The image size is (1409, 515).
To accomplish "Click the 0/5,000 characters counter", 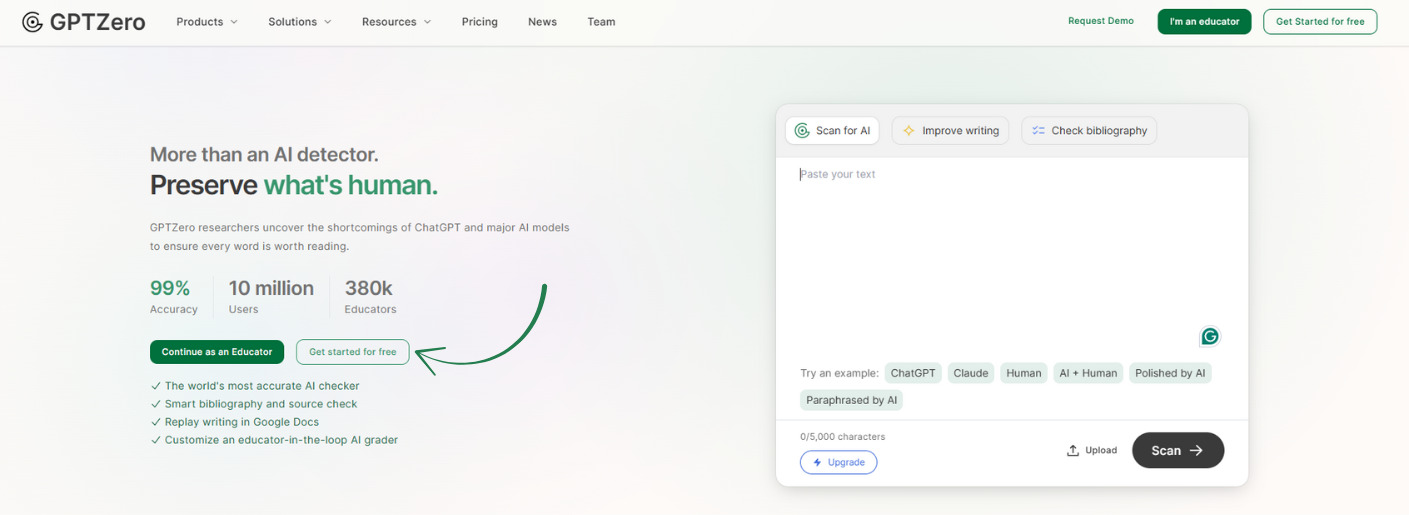I will (842, 437).
